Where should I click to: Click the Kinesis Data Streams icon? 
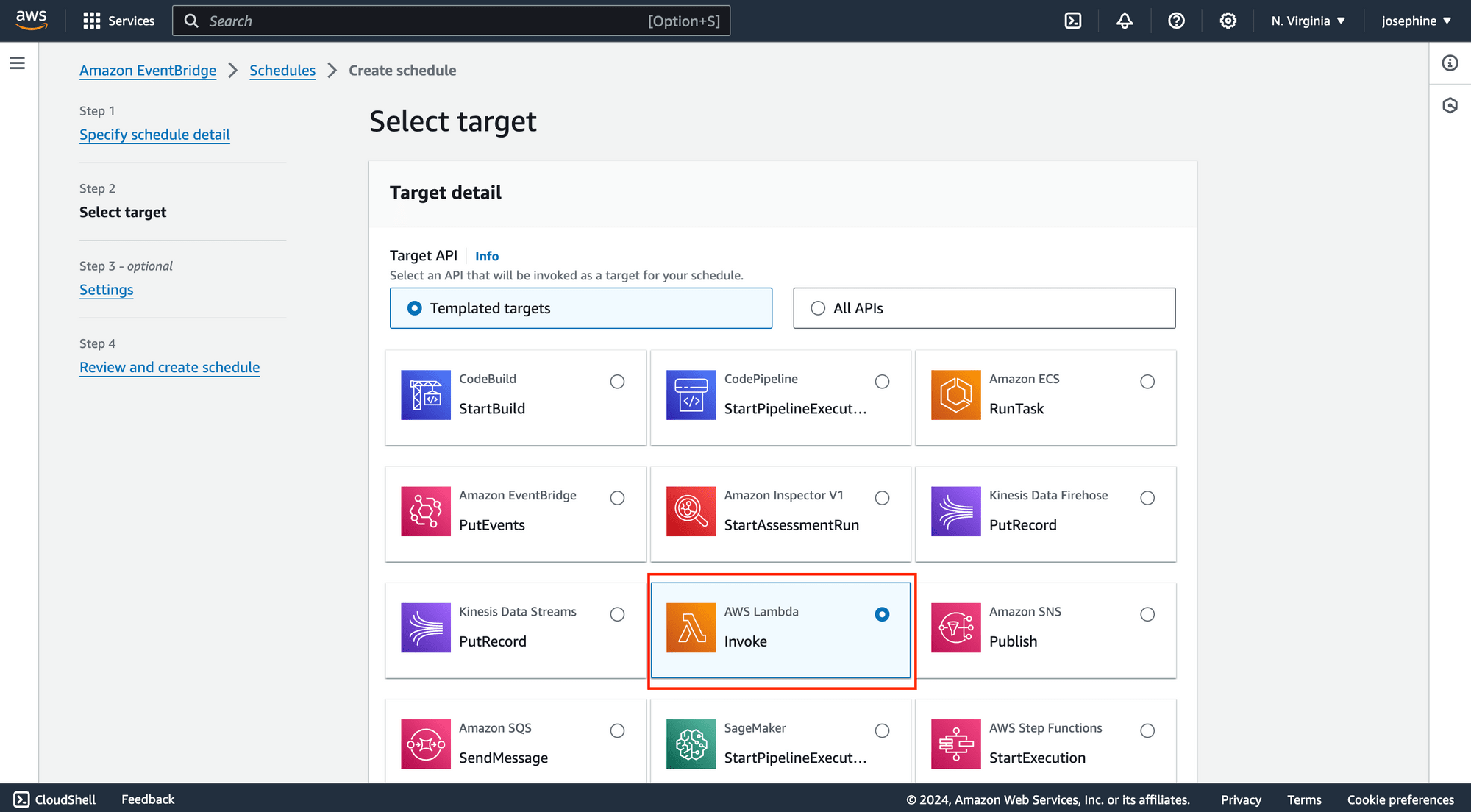(x=426, y=627)
